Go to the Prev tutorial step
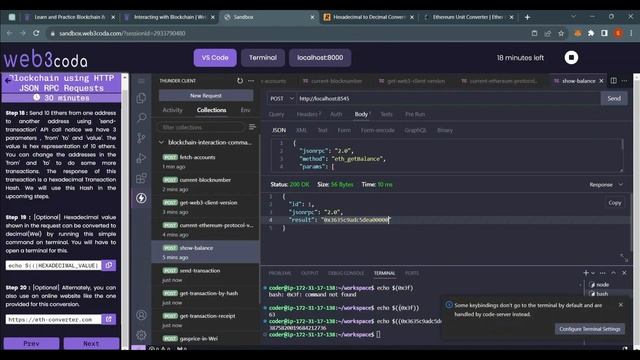This screenshot has width=640, height=360. point(31,344)
